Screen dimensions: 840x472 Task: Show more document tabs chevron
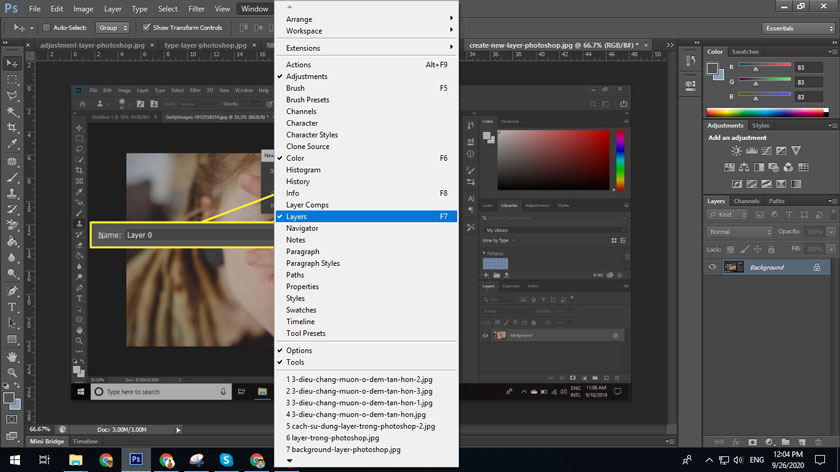[670, 45]
